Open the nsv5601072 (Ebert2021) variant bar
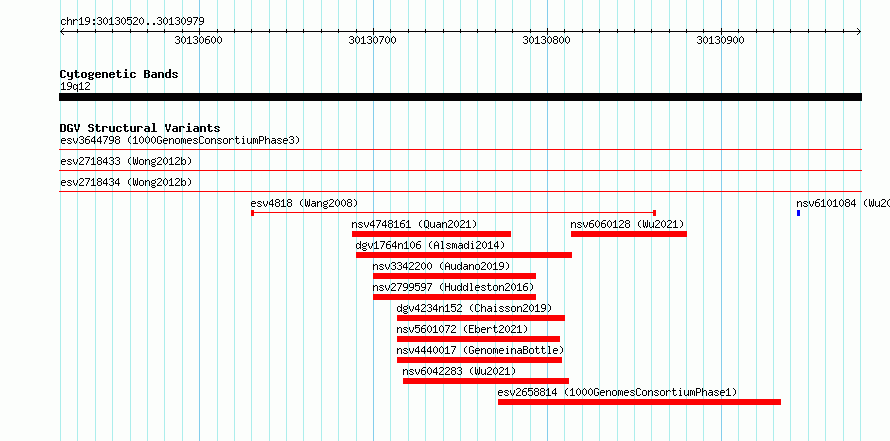 pyautogui.click(x=478, y=339)
